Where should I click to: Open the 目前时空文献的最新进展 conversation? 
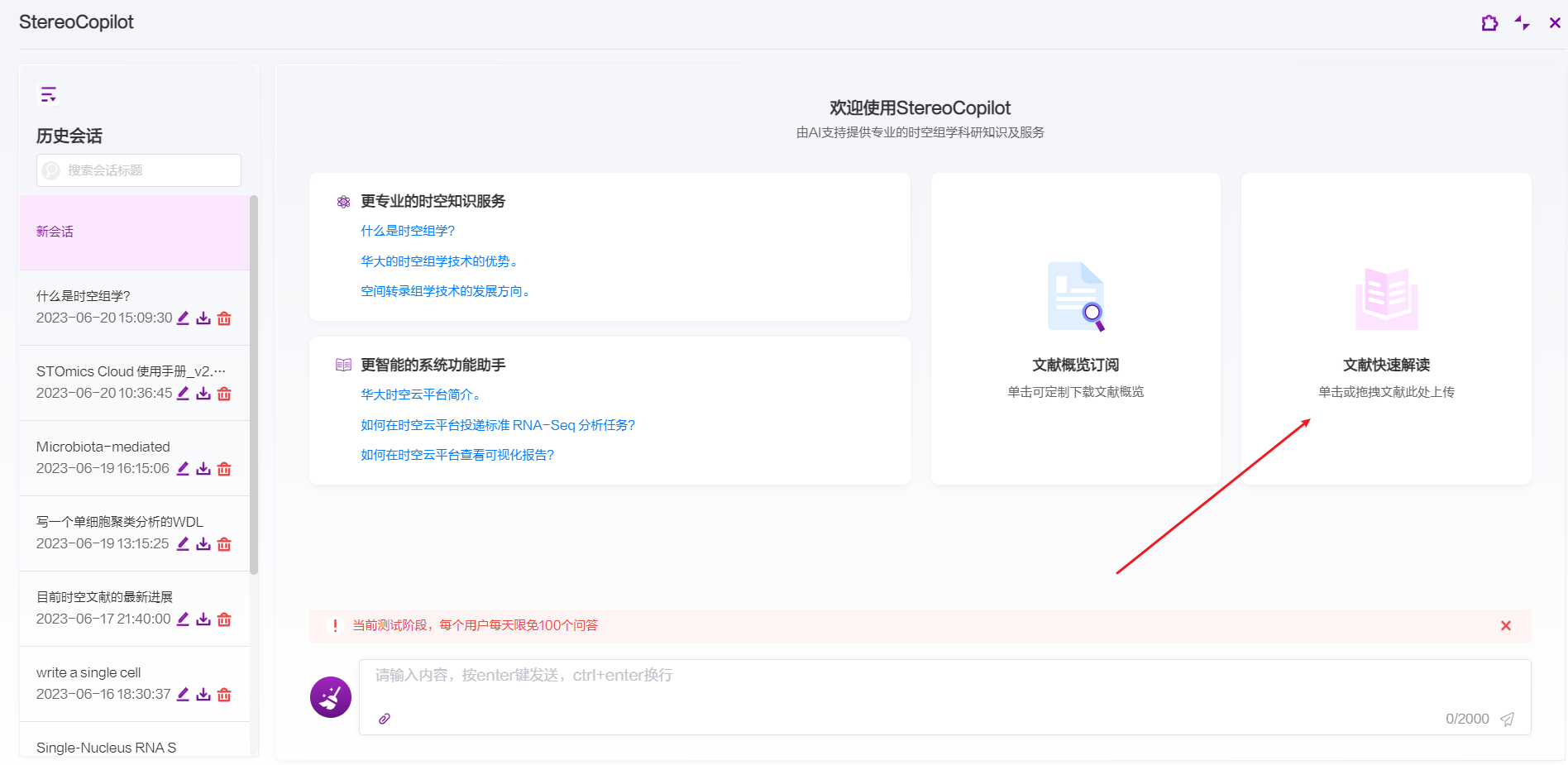click(135, 609)
